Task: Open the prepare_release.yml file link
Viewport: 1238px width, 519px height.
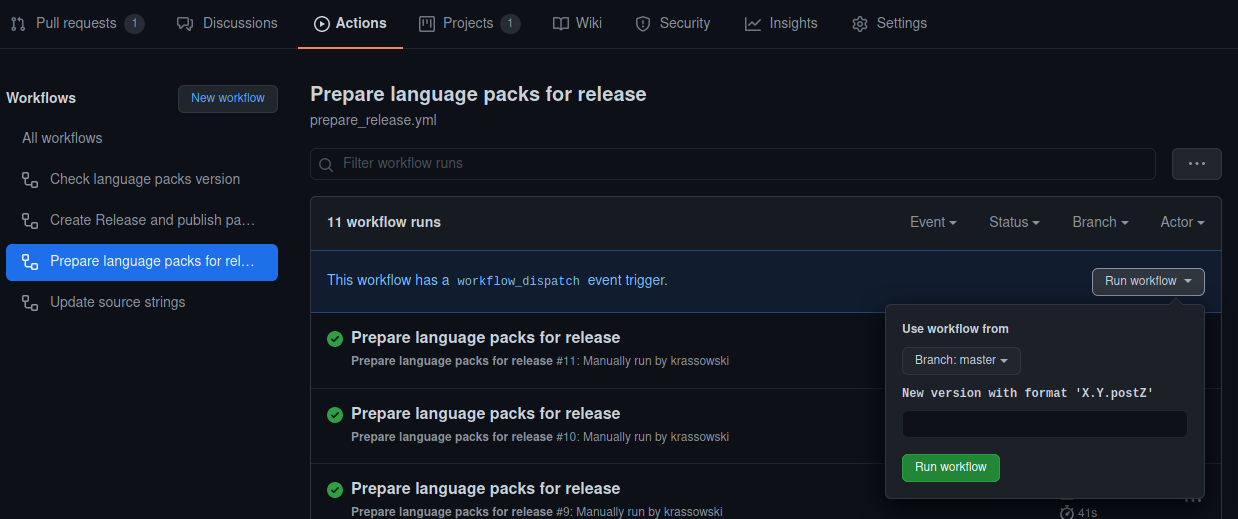Action: (x=373, y=120)
